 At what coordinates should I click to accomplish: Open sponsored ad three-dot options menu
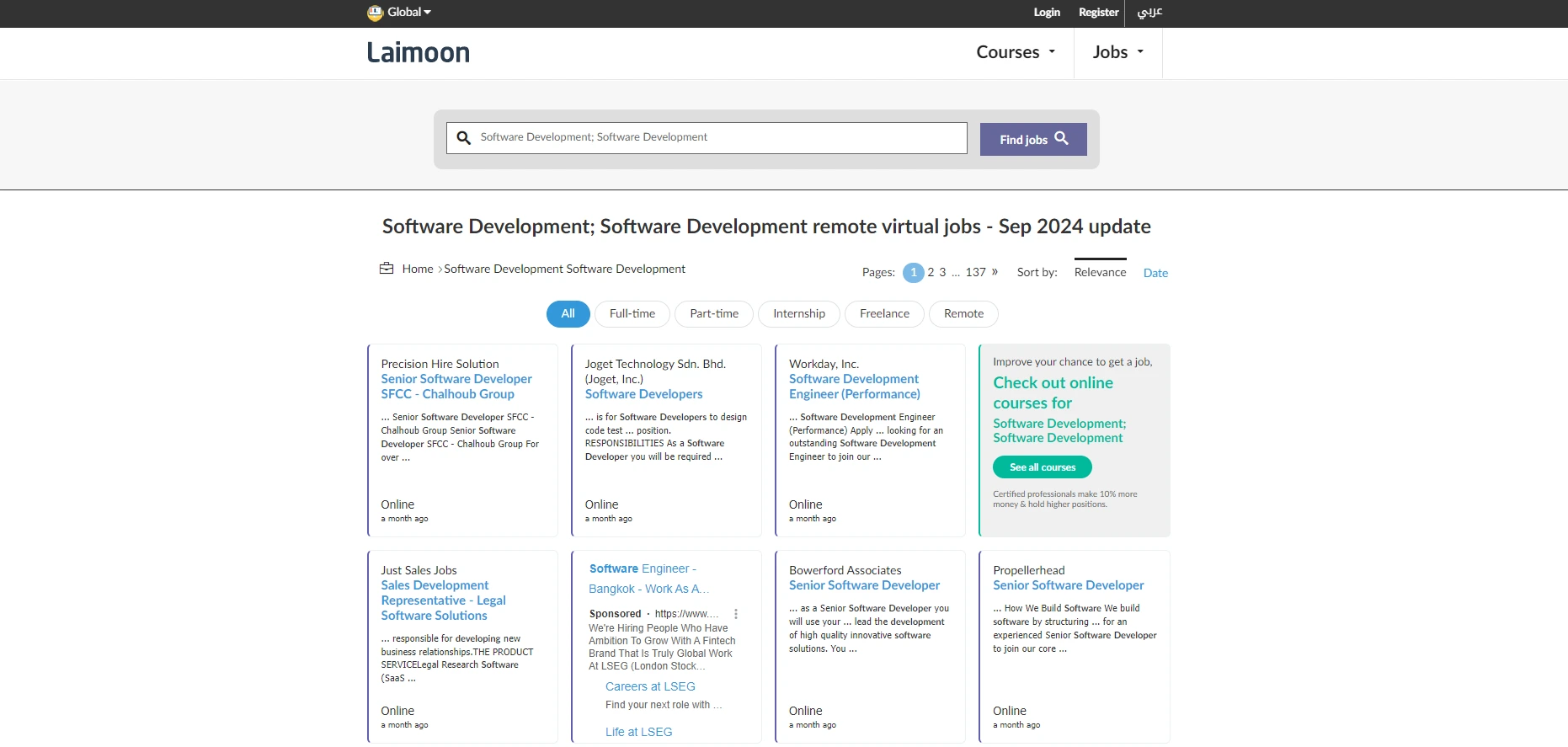pos(736,614)
